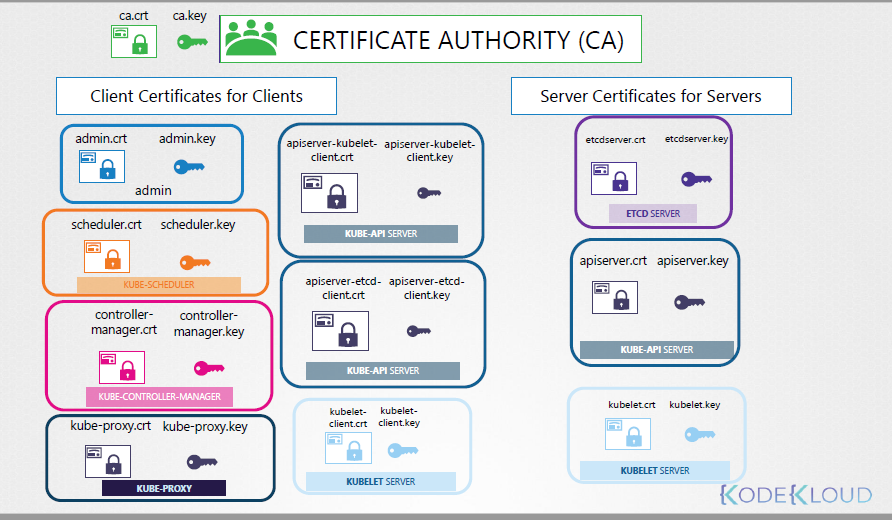The image size is (892, 520).
Task: Select the apiserver.key text label
Action: 693,261
